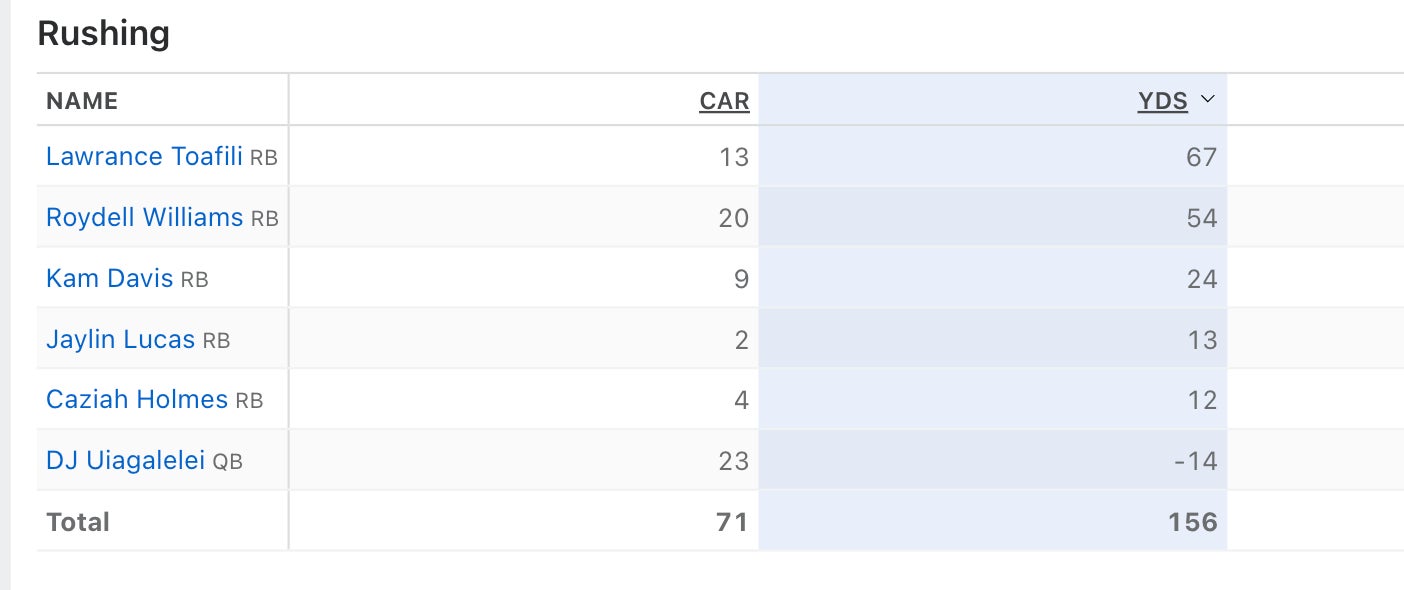Select DJ Uiagalelei player link
The width and height of the screenshot is (1404, 590).
pos(125,461)
